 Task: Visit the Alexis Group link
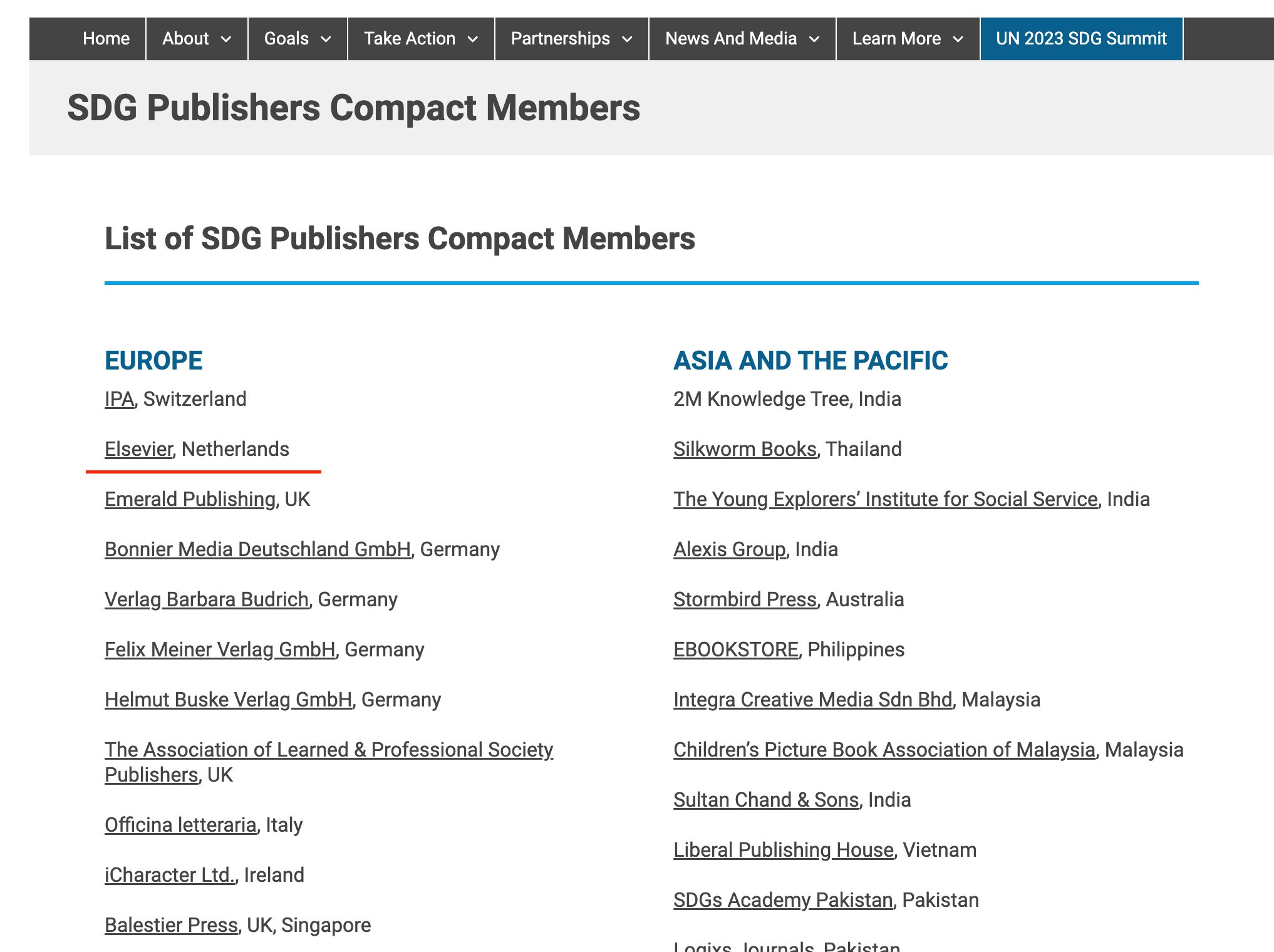tap(729, 549)
